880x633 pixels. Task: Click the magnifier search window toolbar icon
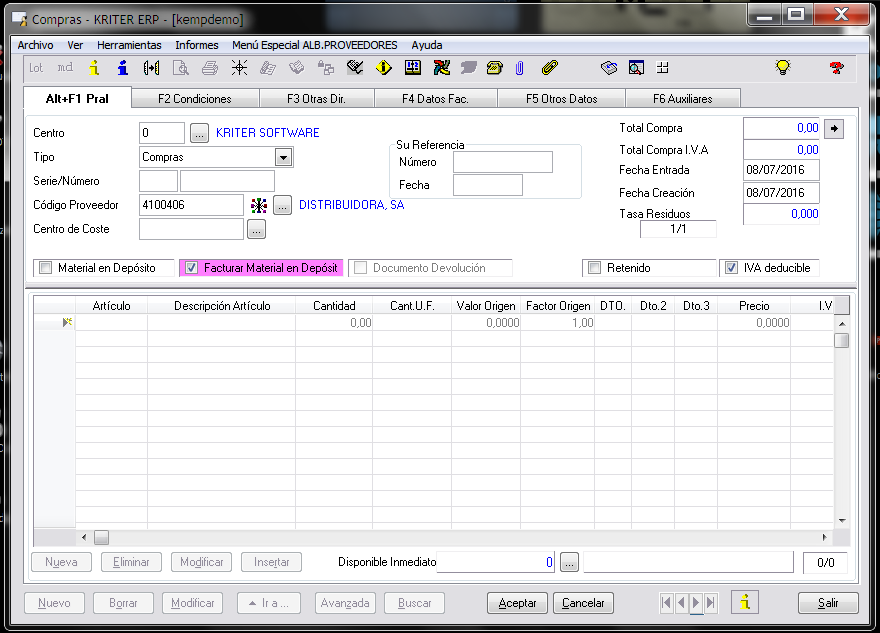coord(636,68)
